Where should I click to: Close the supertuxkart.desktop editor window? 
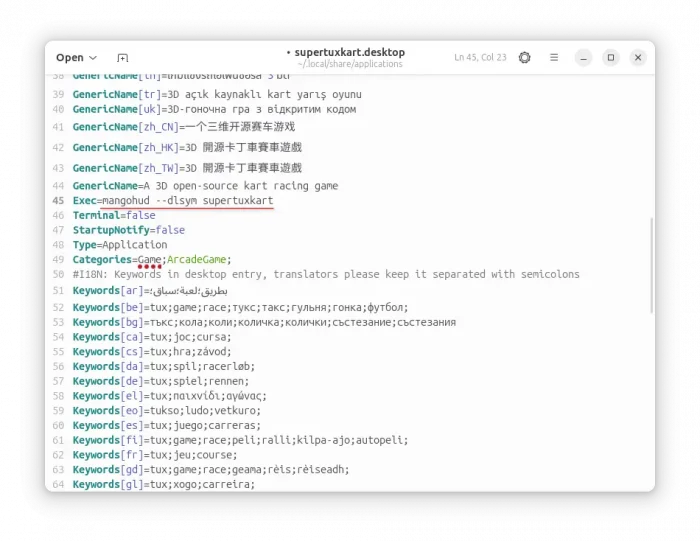[x=638, y=58]
